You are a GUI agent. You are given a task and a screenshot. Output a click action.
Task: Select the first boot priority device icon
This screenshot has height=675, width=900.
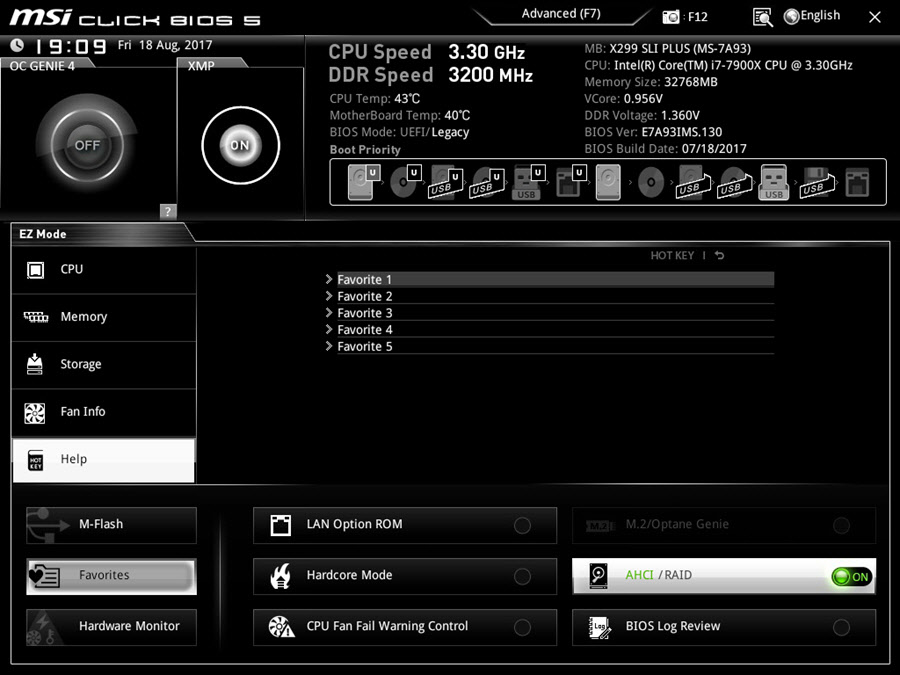click(361, 183)
